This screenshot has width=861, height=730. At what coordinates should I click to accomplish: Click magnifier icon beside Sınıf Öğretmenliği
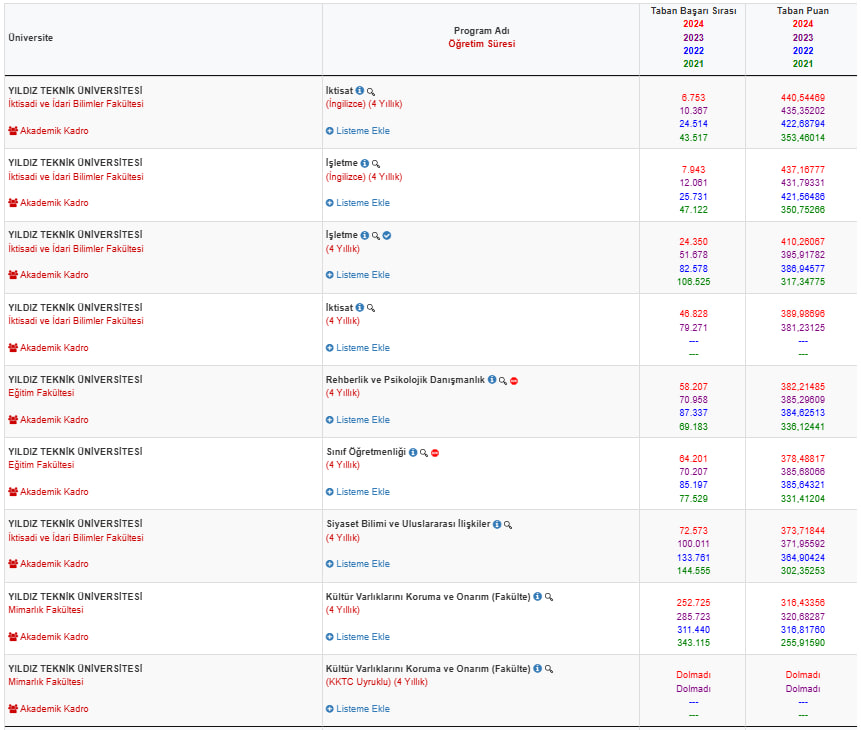pos(424,453)
